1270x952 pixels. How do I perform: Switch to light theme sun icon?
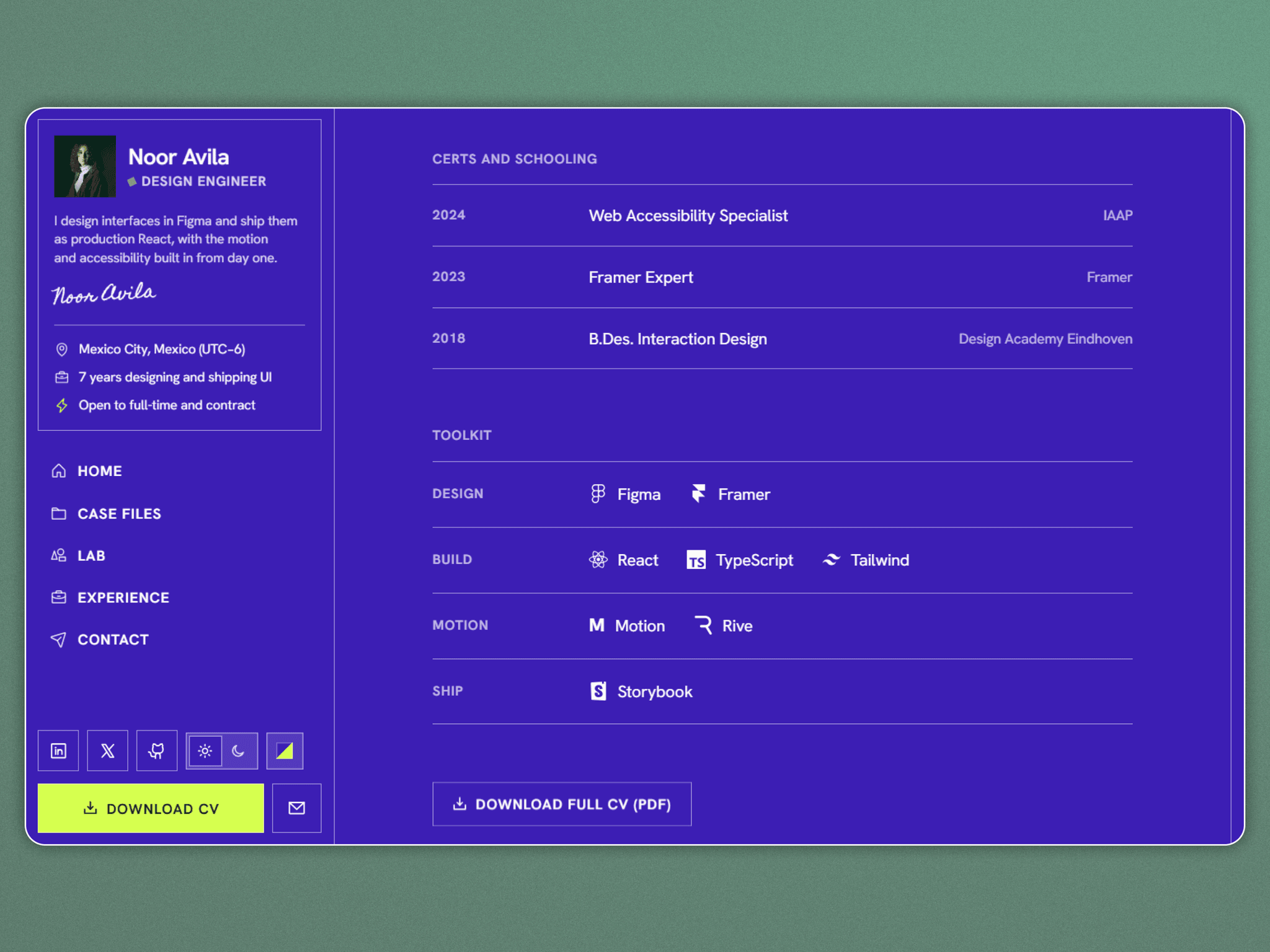coord(205,751)
